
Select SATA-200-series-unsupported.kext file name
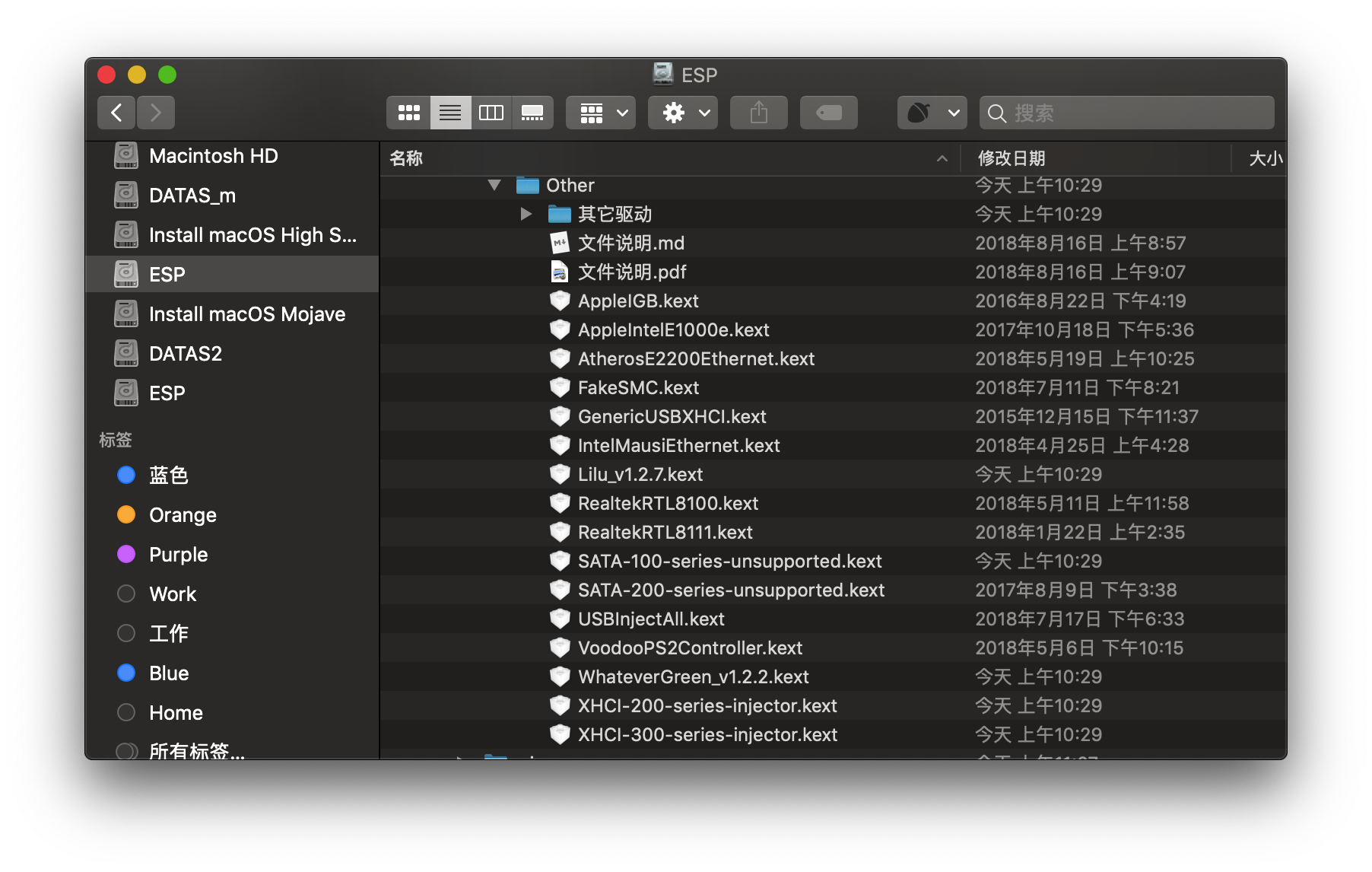click(x=731, y=590)
